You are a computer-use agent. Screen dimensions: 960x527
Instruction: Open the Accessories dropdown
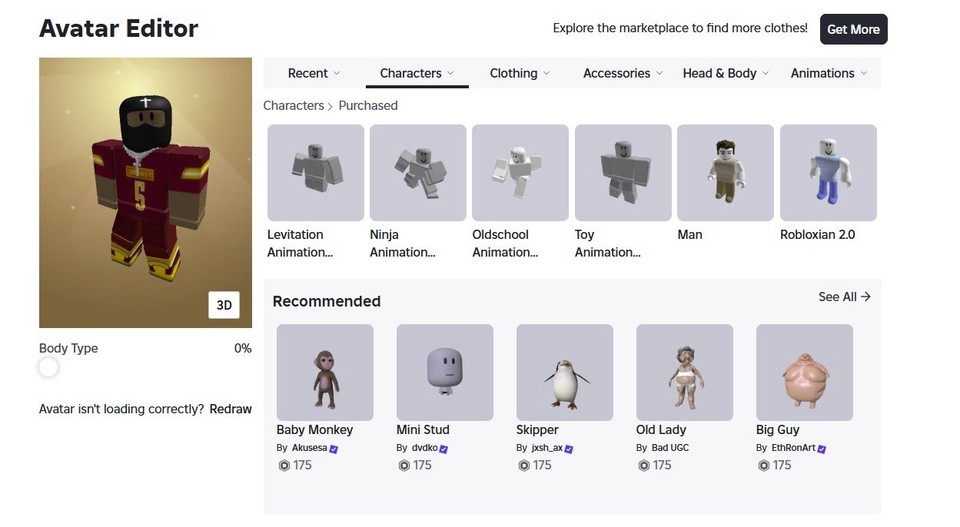pyautogui.click(x=623, y=73)
